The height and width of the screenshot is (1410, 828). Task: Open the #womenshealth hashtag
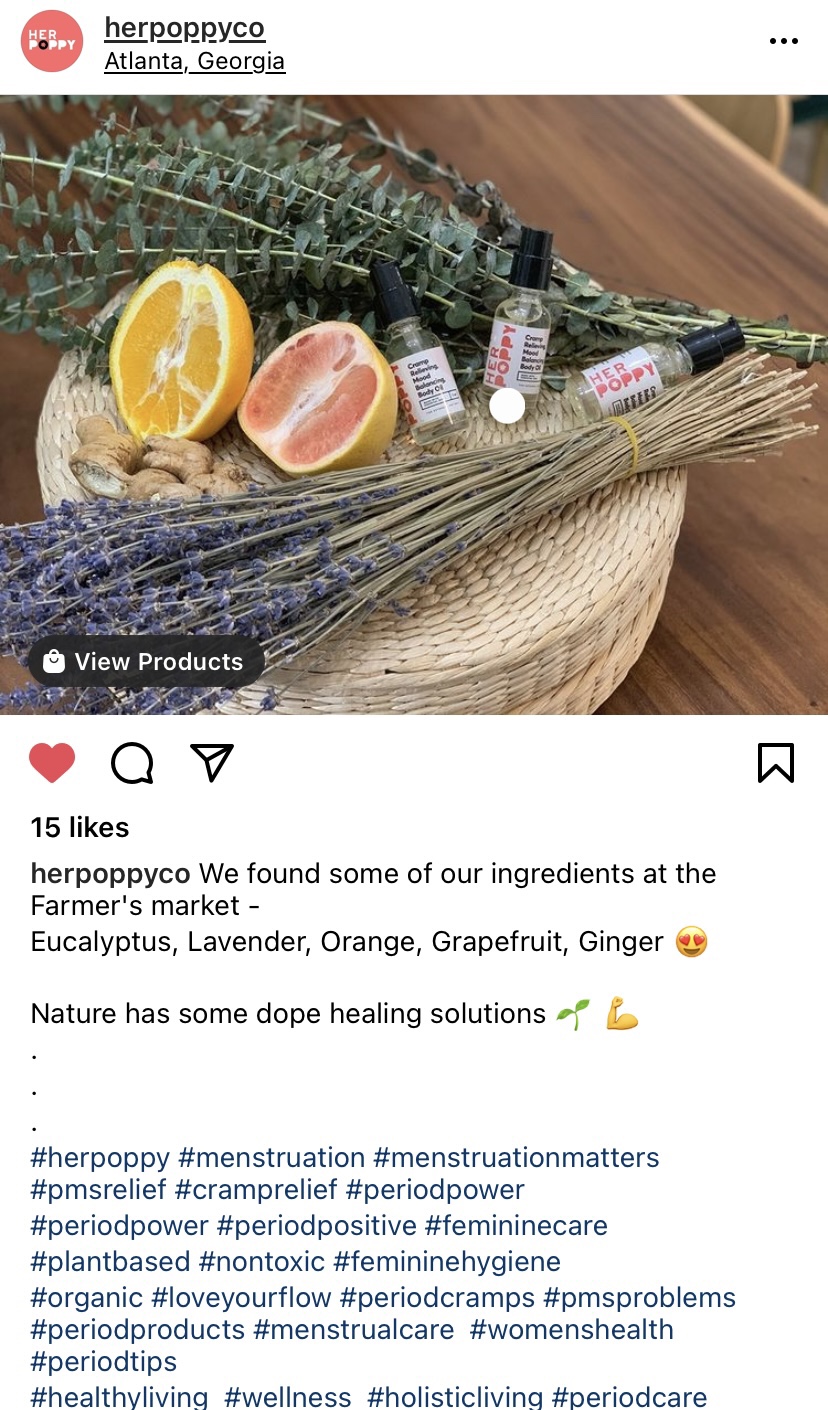572,1330
